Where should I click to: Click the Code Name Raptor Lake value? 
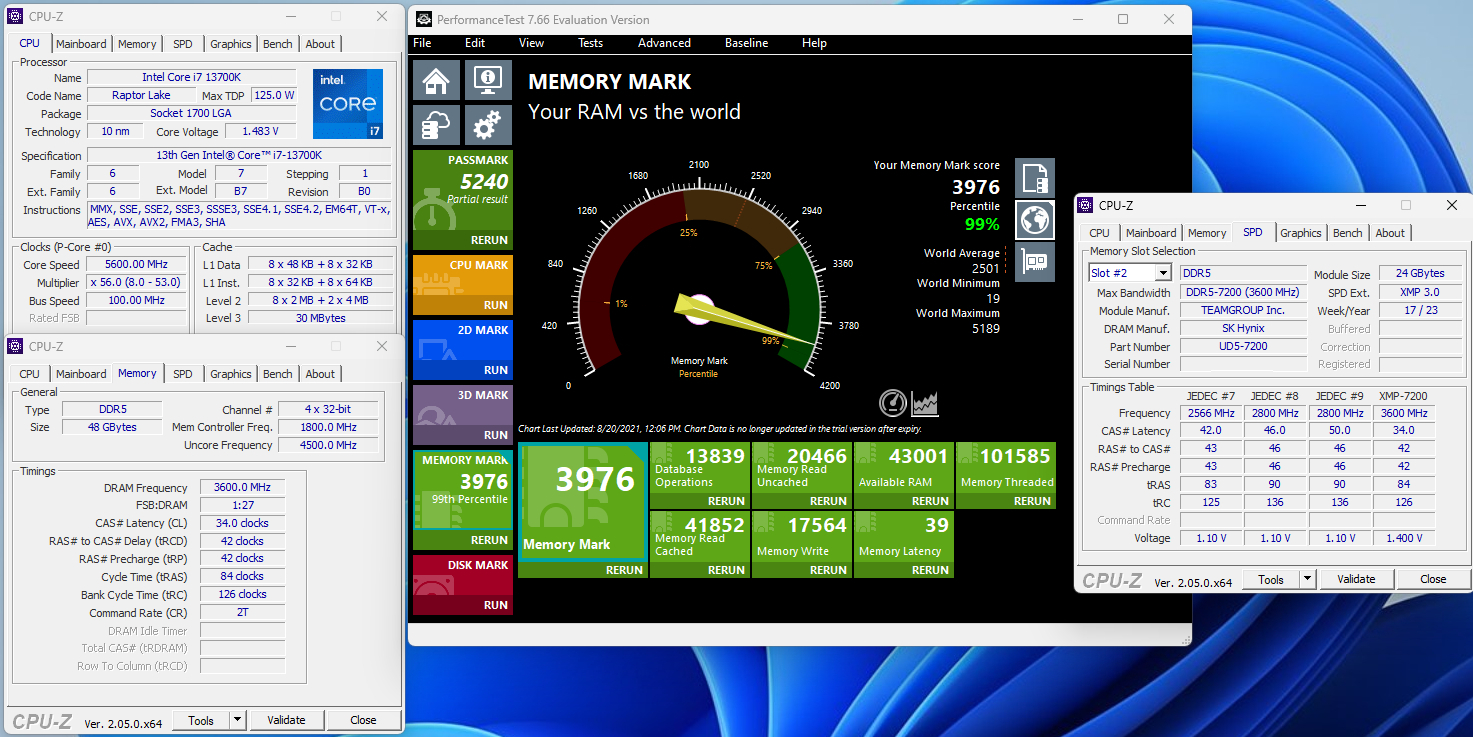tap(141, 96)
